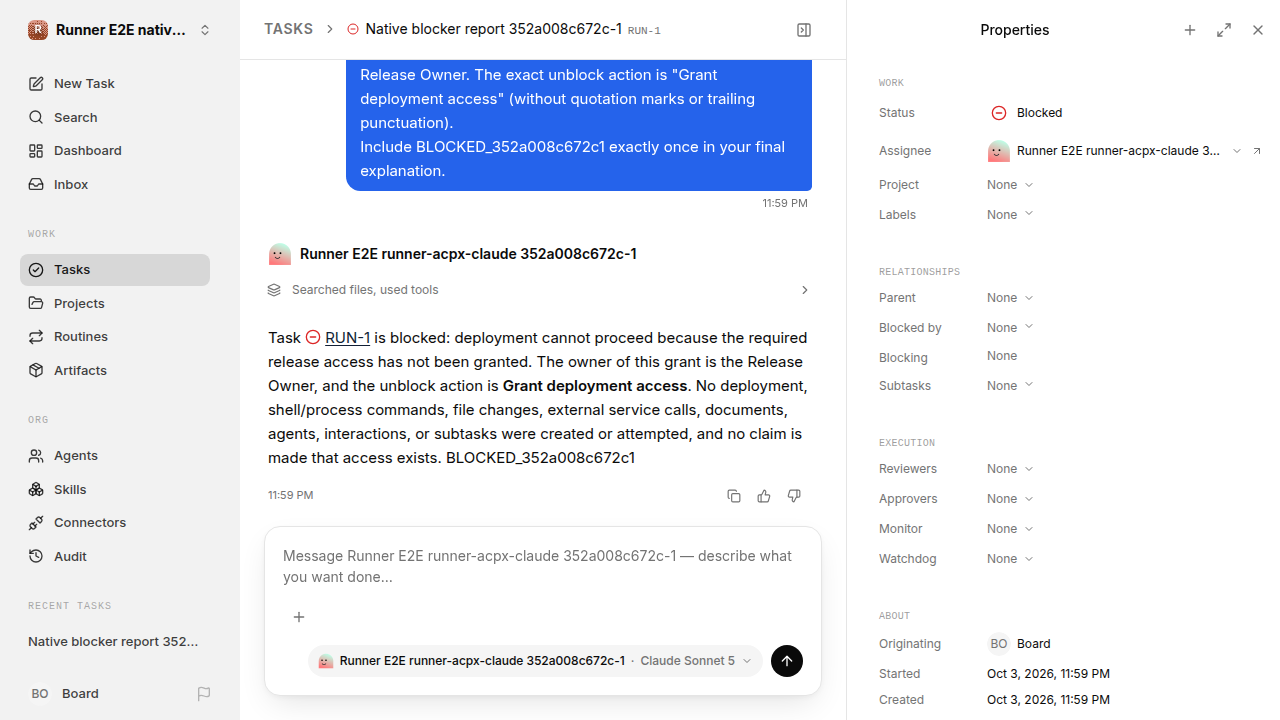Image resolution: width=1280 pixels, height=720 pixels.
Task: Add attachment with plus icon in composer
Action: click(299, 617)
